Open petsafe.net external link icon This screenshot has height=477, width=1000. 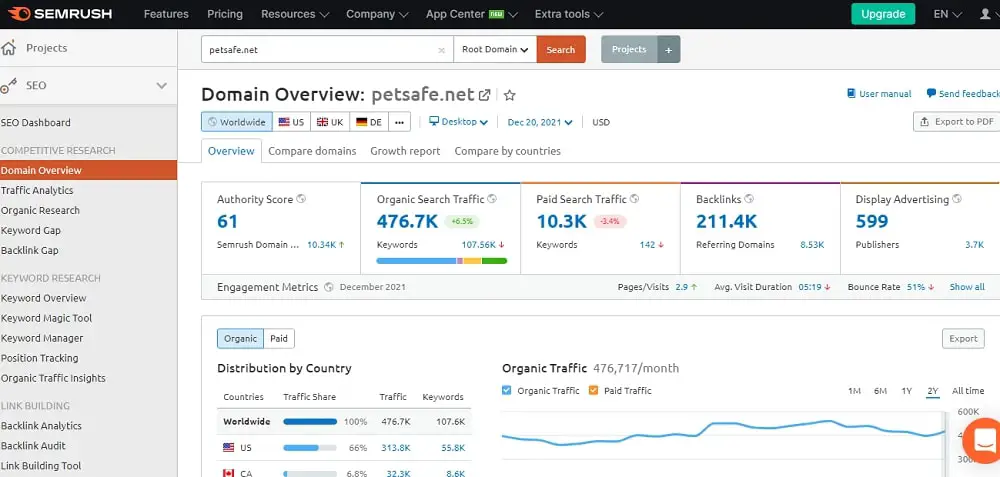(484, 95)
